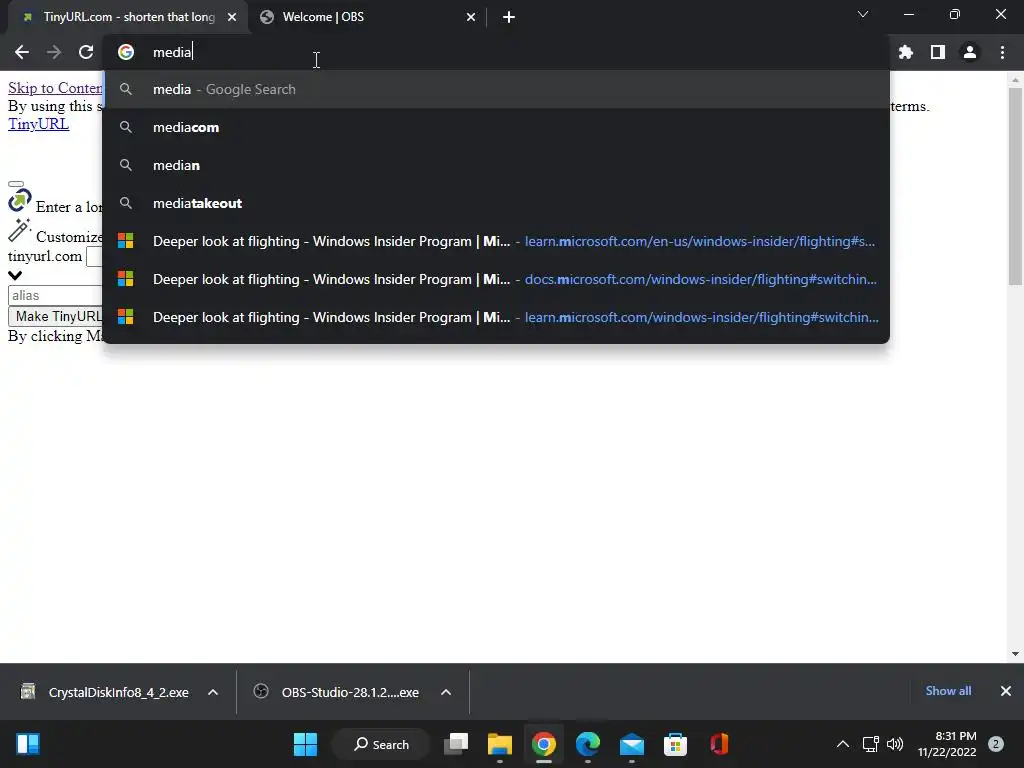Click the Skip to Content link
Viewport: 1024px width, 768px height.
[x=55, y=88]
